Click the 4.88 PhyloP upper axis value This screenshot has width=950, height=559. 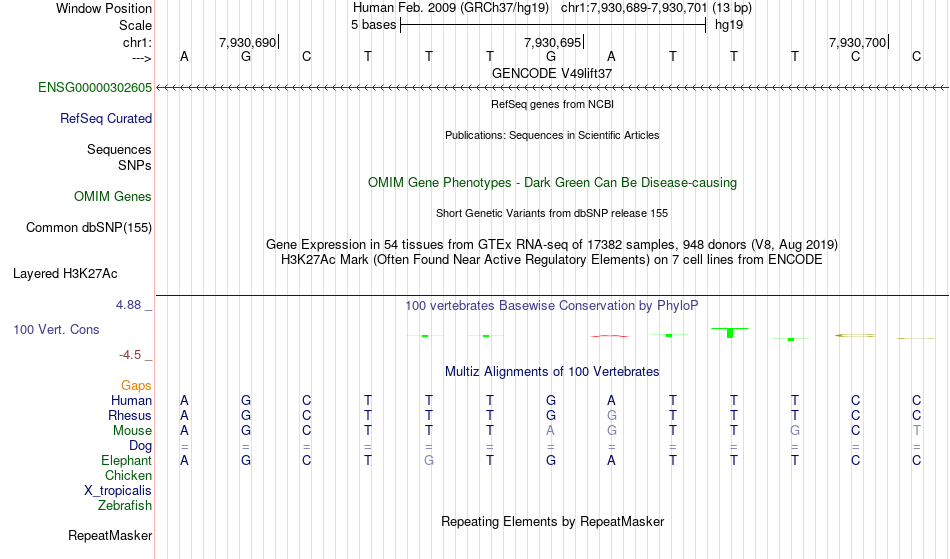pyautogui.click(x=128, y=305)
